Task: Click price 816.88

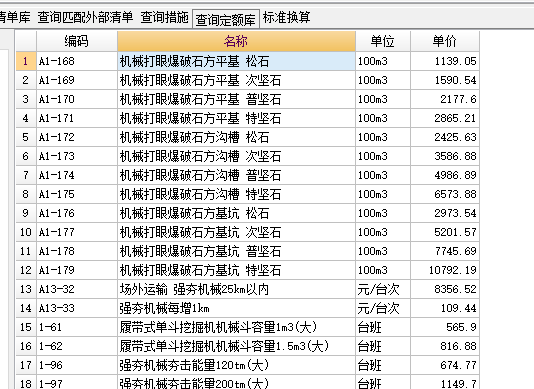Action: click(x=445, y=346)
